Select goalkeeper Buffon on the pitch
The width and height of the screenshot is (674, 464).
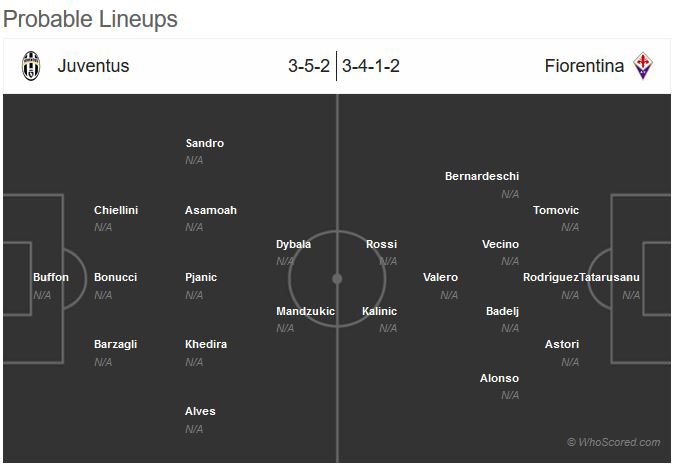[x=51, y=277]
